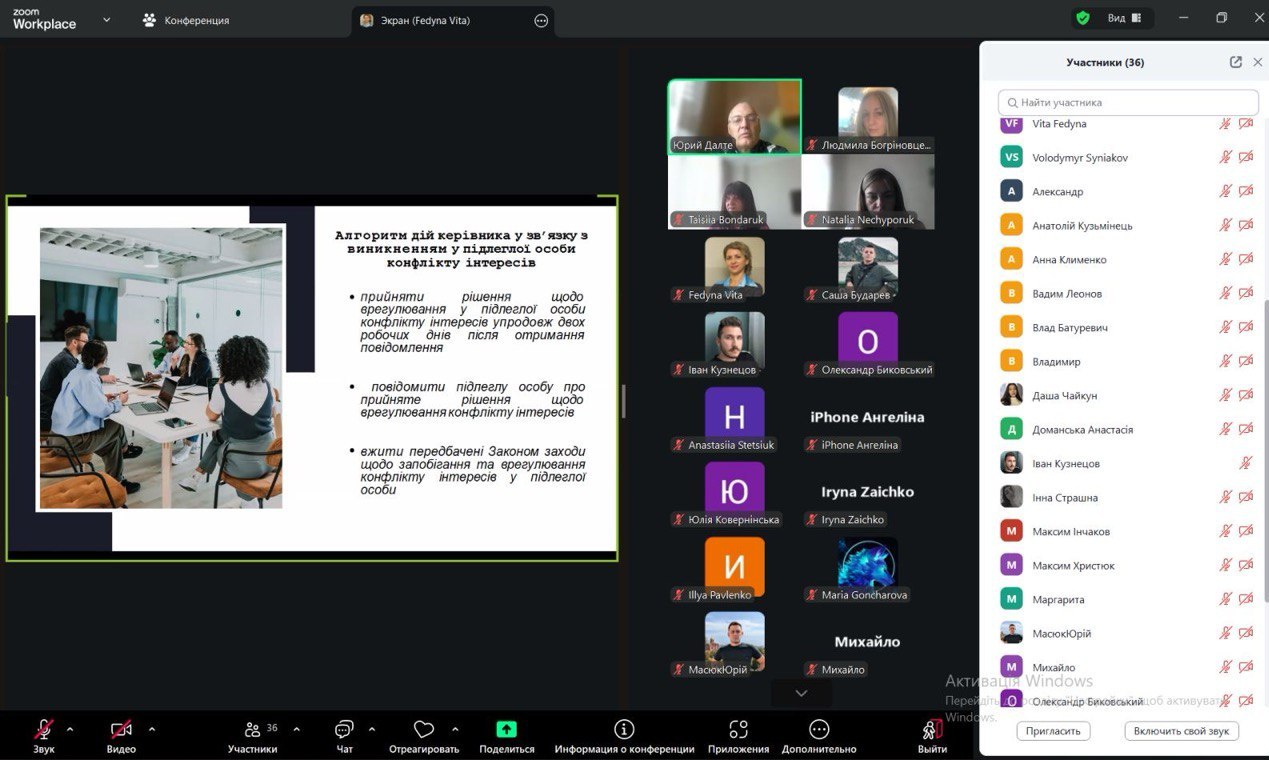Viewport: 1269px width, 760px height.
Task: Click the green Поделиться share screen icon
Action: (x=506, y=730)
